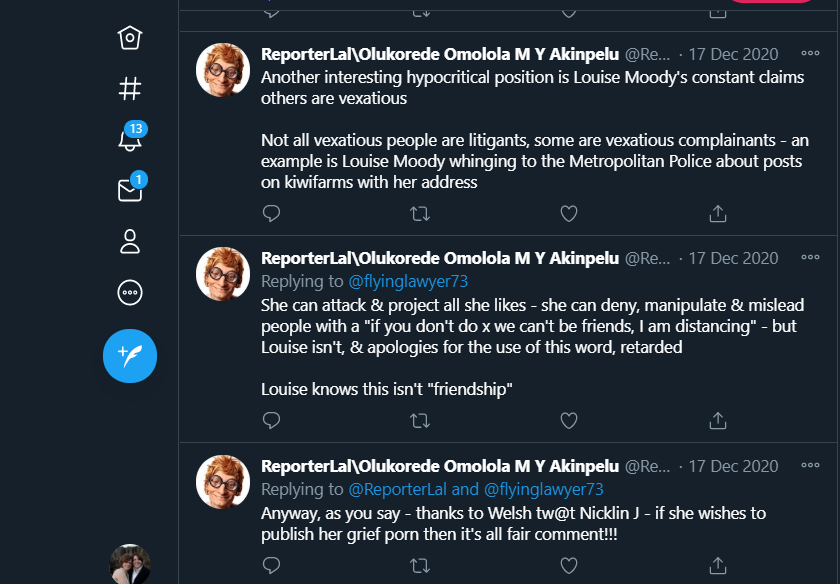
Task: Go to Profile person icon
Action: point(130,241)
